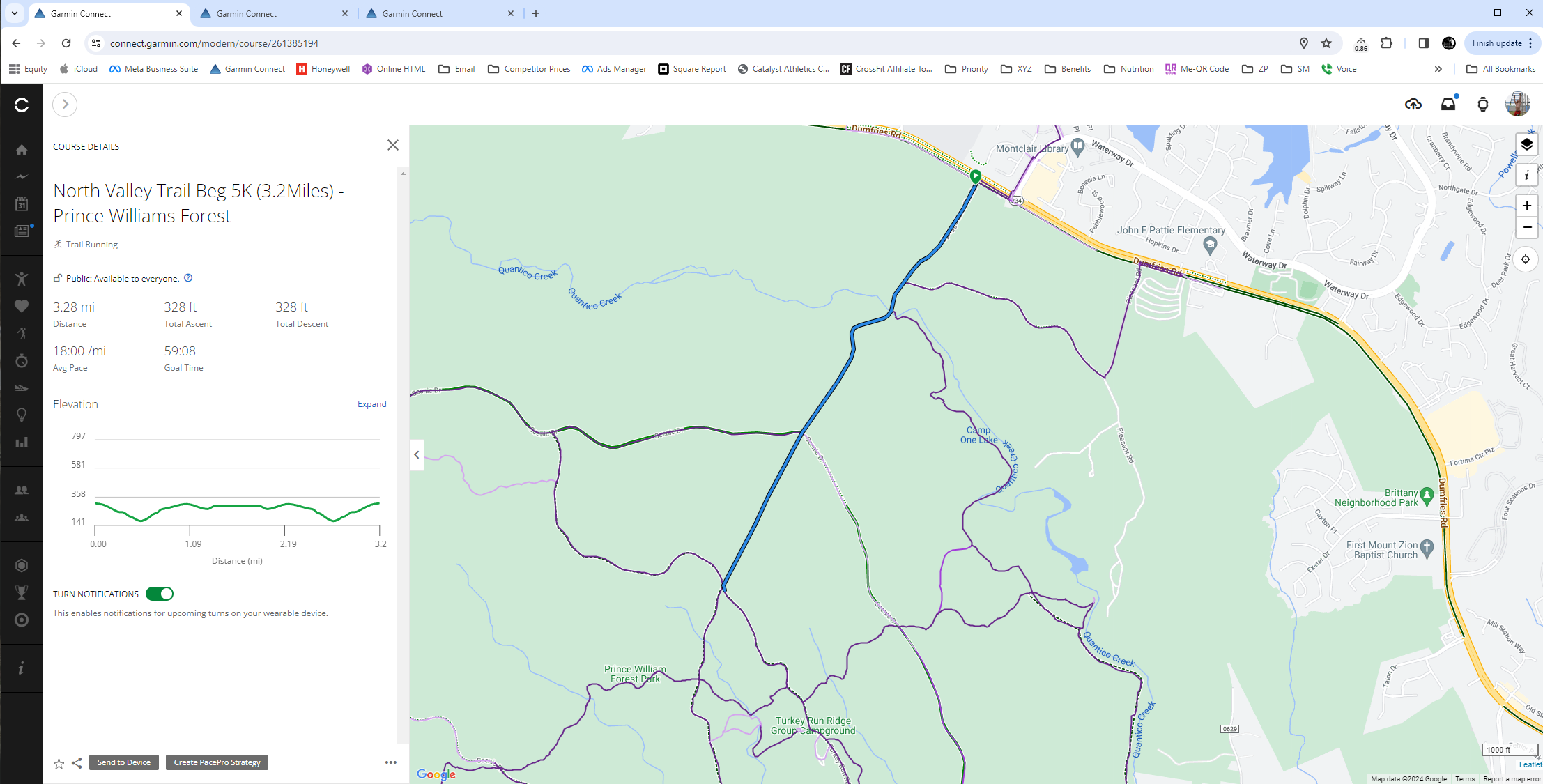
Task: Bookmark page with Chrome star icon
Action: click(x=1326, y=43)
